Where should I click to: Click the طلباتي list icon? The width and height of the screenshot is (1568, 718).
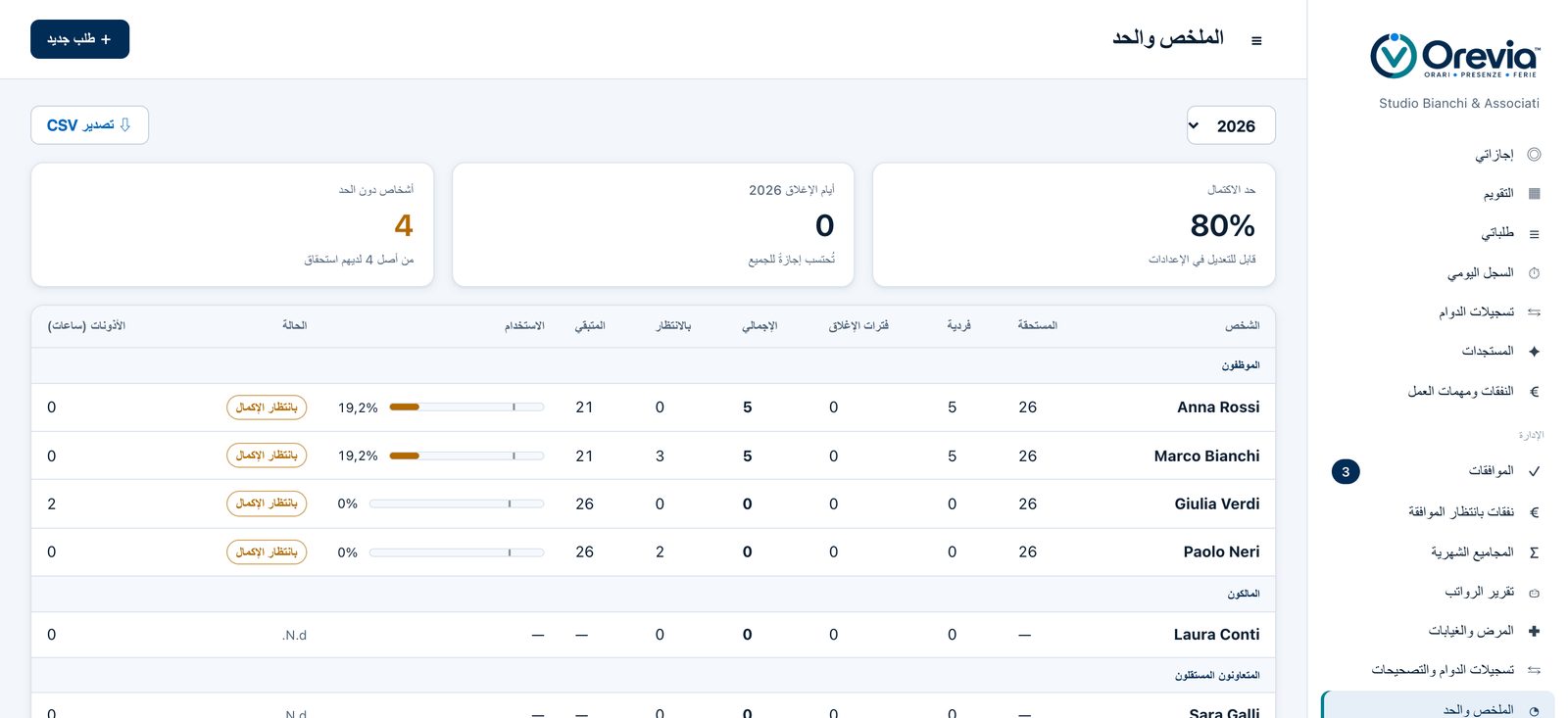pos(1534,234)
